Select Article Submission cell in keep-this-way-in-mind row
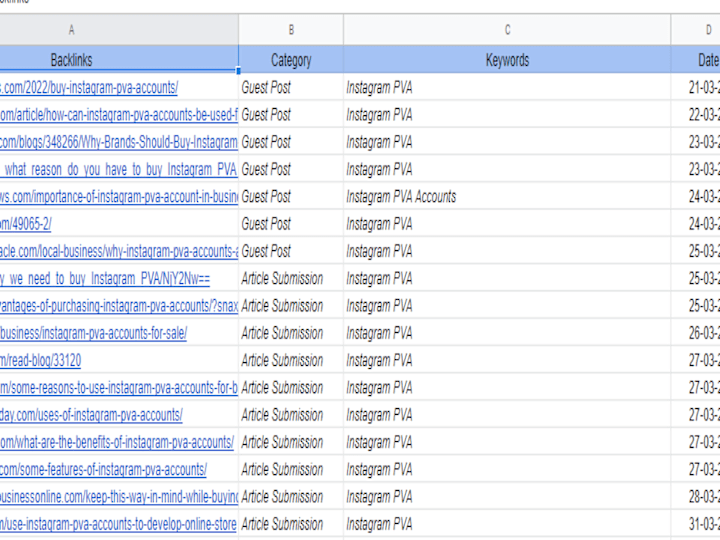This screenshot has height=540, width=720. 291,497
